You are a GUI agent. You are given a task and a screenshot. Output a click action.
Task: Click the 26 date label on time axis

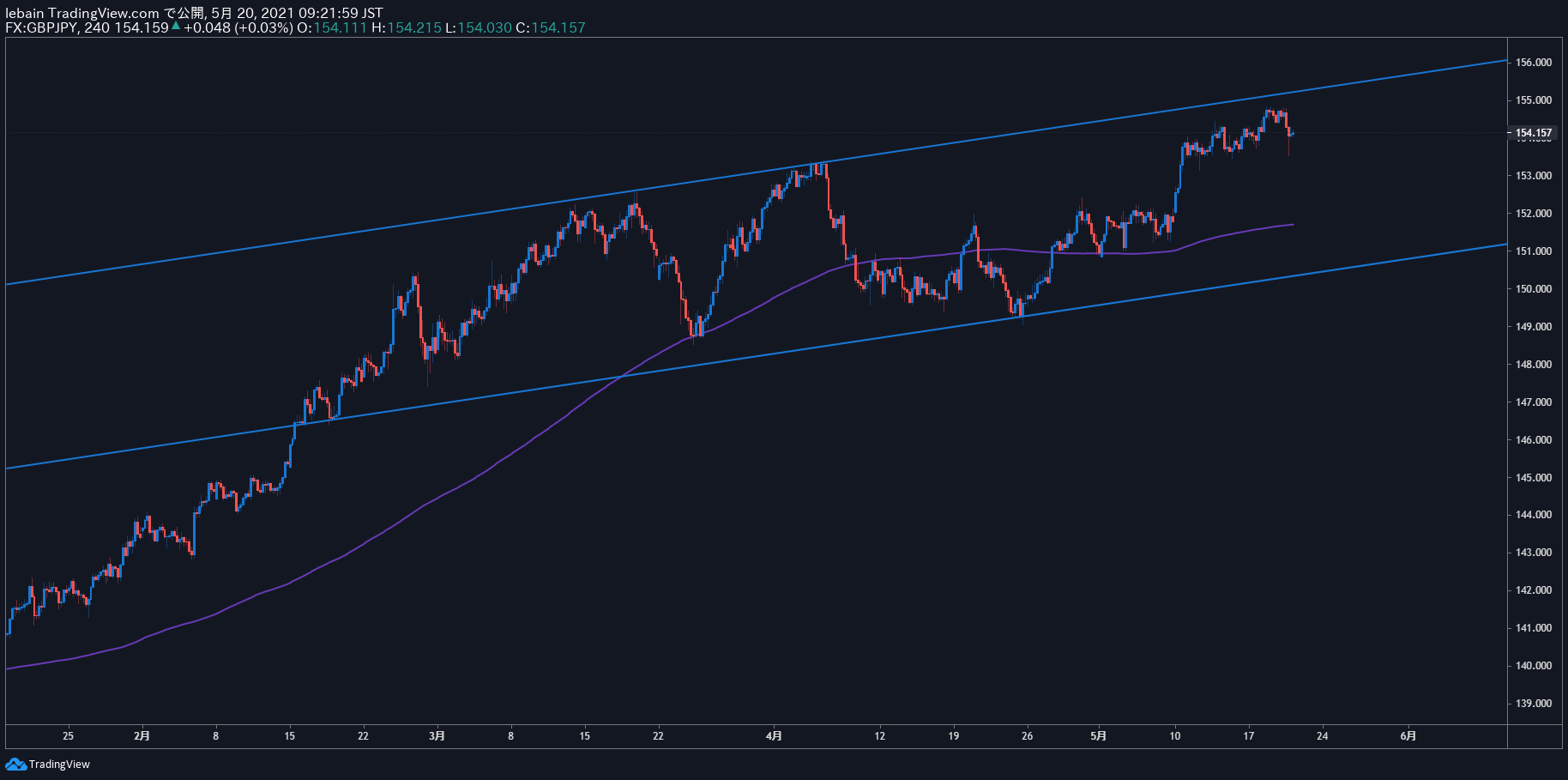tap(1028, 735)
